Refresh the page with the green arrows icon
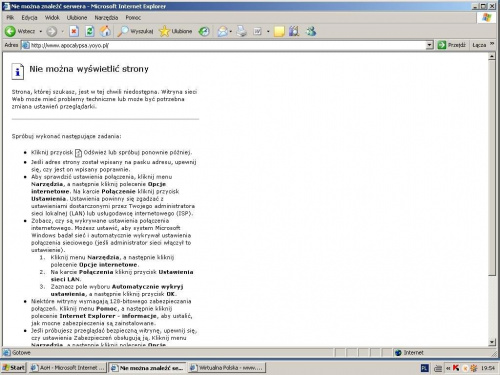The image size is (500, 375). [x=89, y=31]
